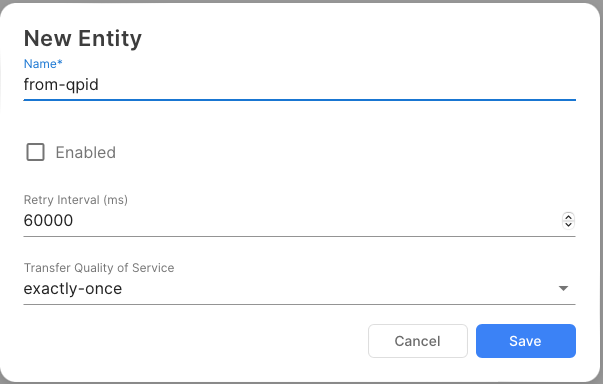Viewport: 603px width, 384px height.
Task: Click the dropdown triangle for Transfer Quality of Service
Action: 563,288
